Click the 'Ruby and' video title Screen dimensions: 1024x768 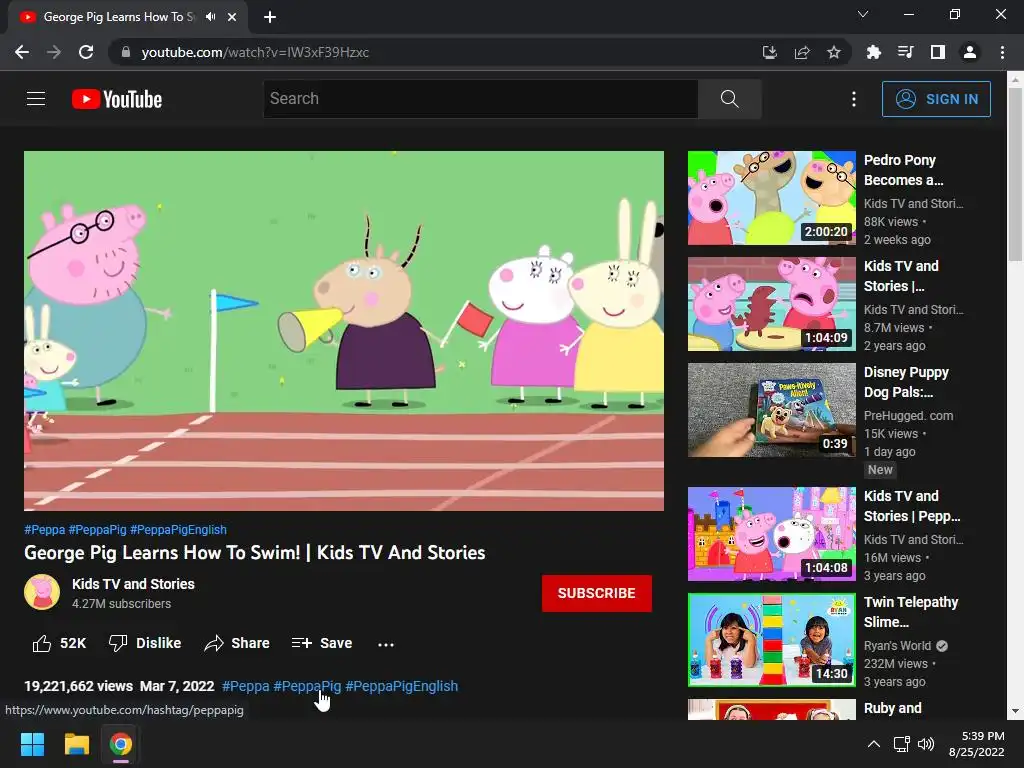(x=892, y=708)
